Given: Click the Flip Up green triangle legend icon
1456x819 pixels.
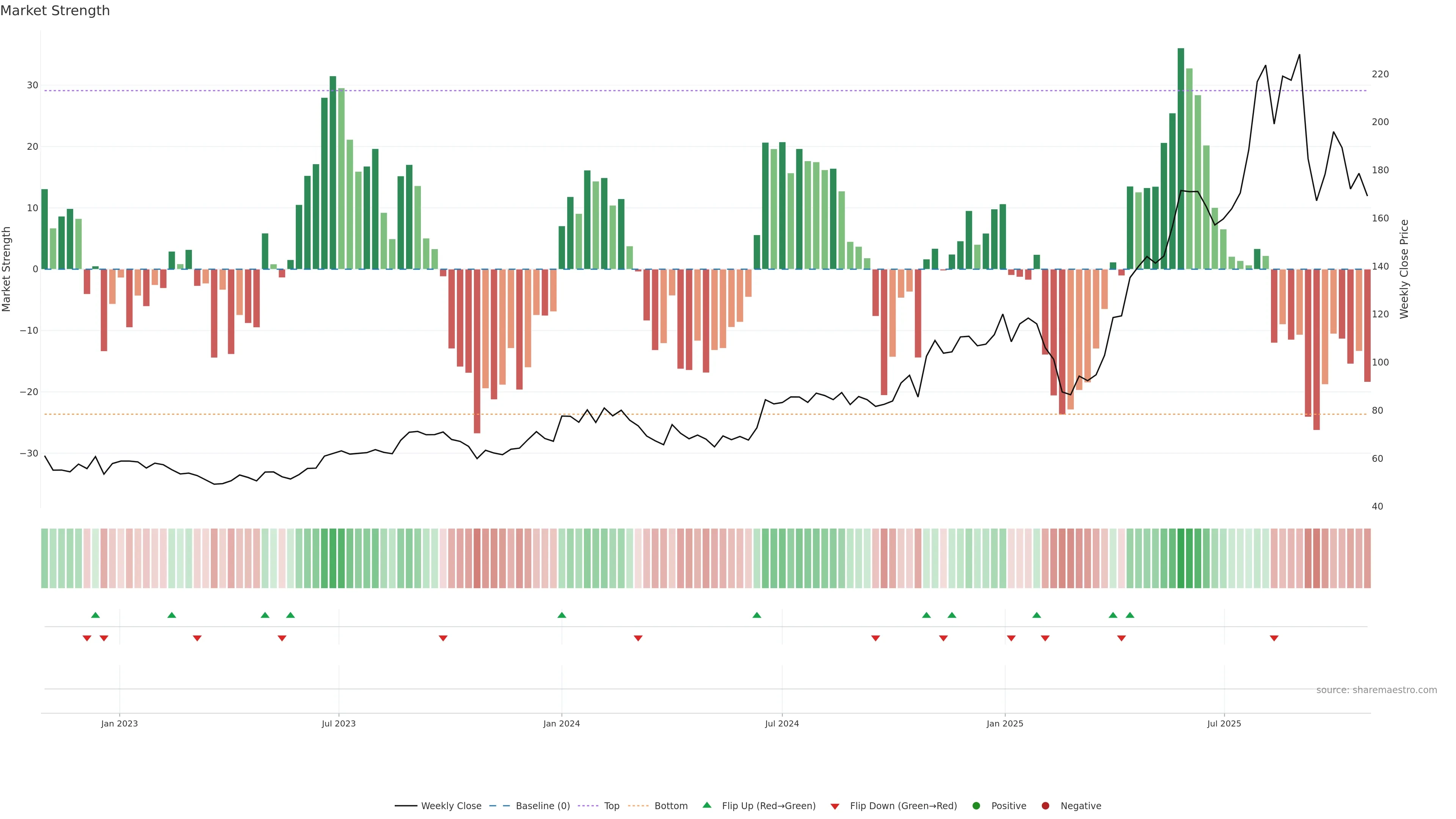Looking at the screenshot, I should point(706,805).
